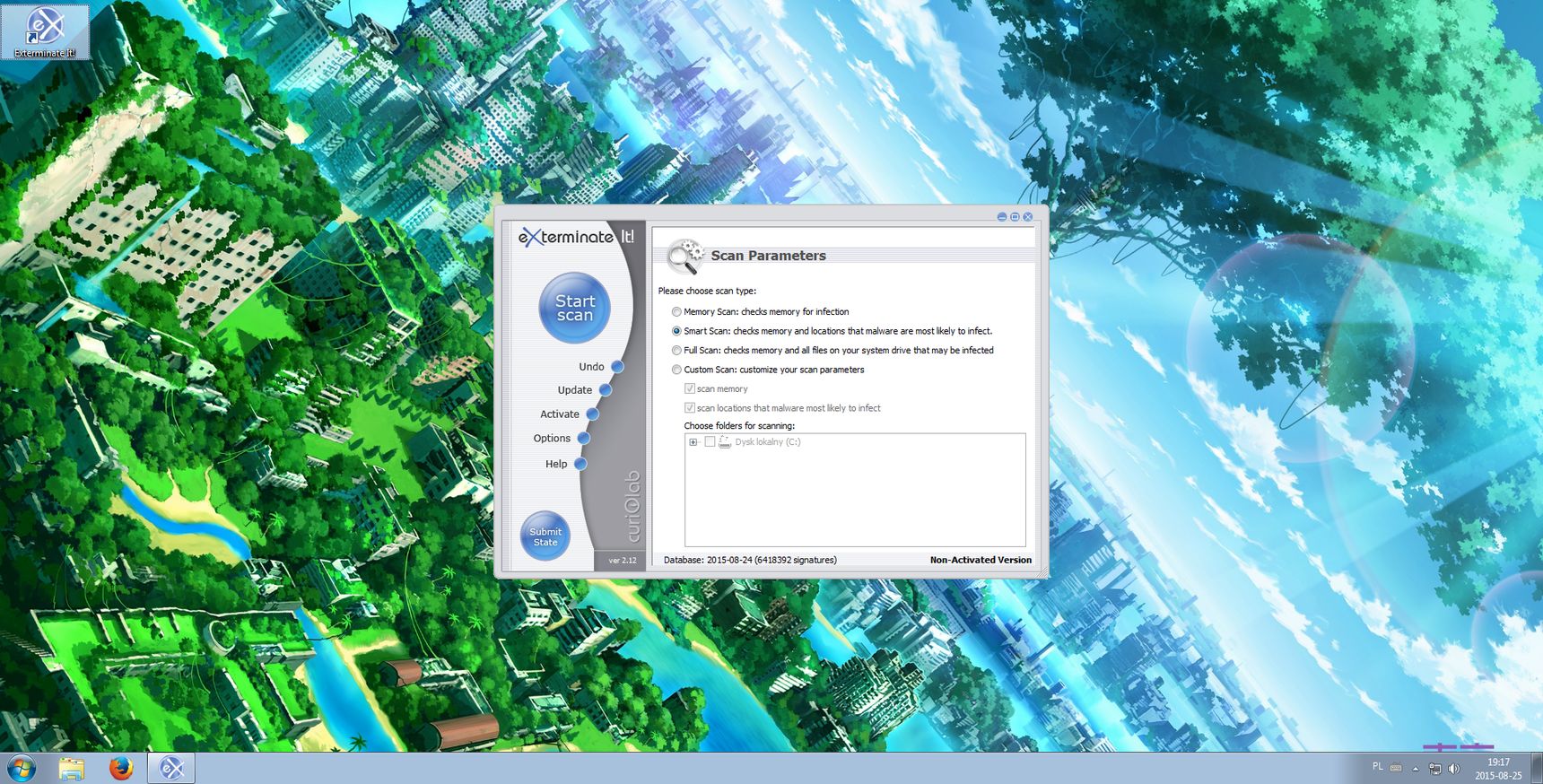Launch Firefox from the taskbar

121,769
